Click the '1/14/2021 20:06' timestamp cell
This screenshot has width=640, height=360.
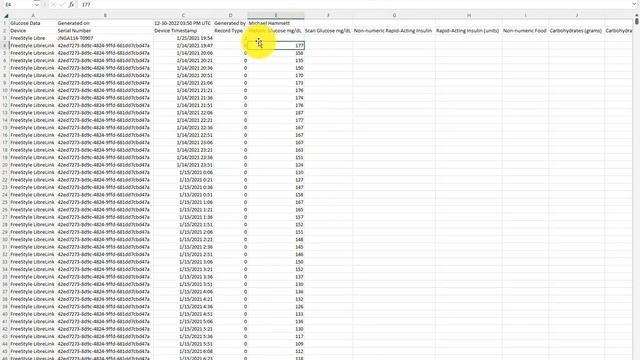click(x=183, y=53)
